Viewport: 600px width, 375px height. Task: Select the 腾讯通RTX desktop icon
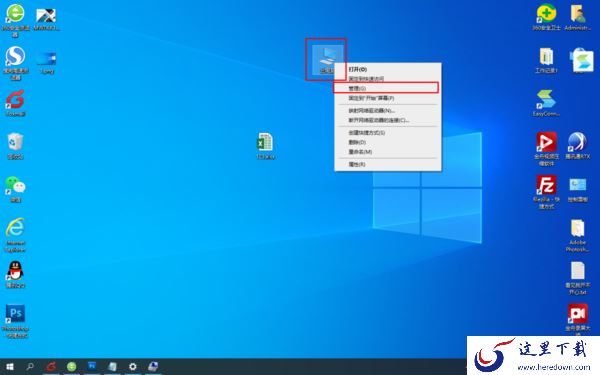(x=578, y=146)
